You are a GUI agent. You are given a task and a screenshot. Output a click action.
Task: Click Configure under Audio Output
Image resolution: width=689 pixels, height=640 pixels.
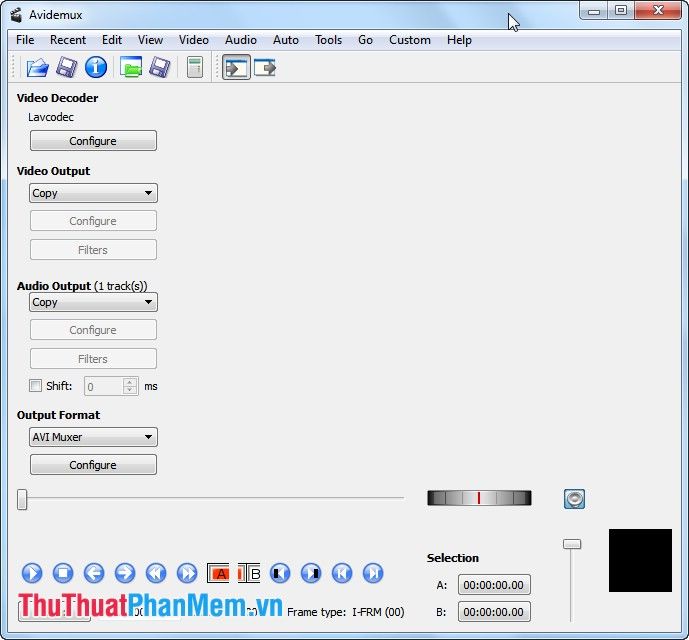93,330
